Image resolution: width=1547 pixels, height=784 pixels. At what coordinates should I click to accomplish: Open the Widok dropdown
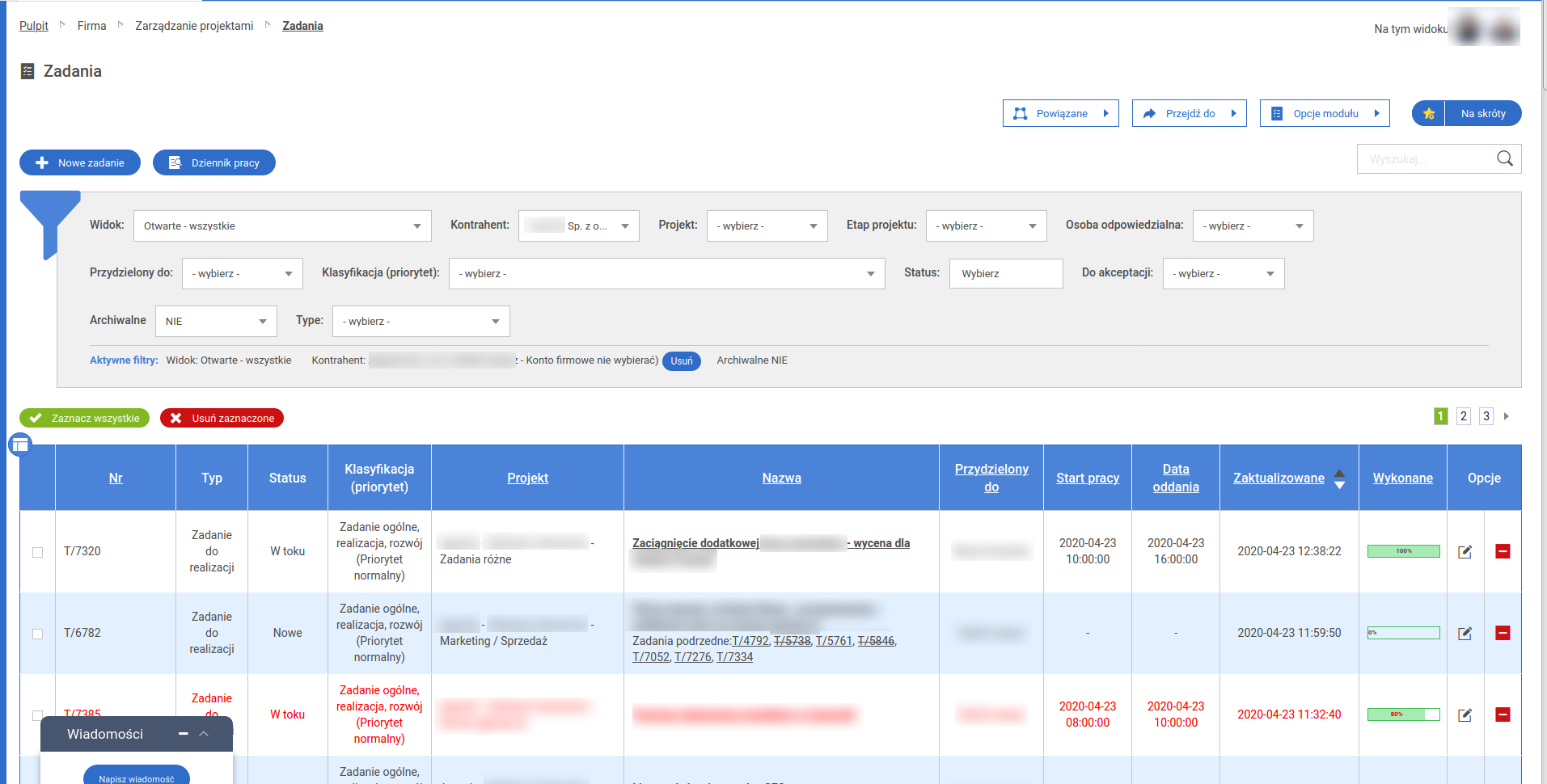tap(281, 226)
